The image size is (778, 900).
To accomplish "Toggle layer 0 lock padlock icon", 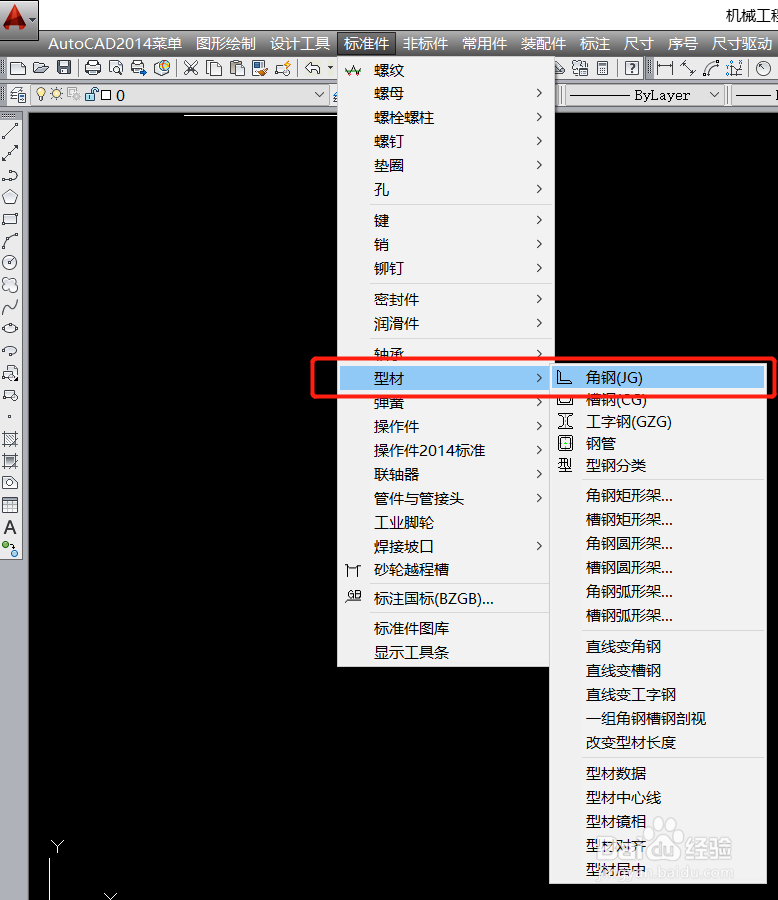I will [90, 94].
